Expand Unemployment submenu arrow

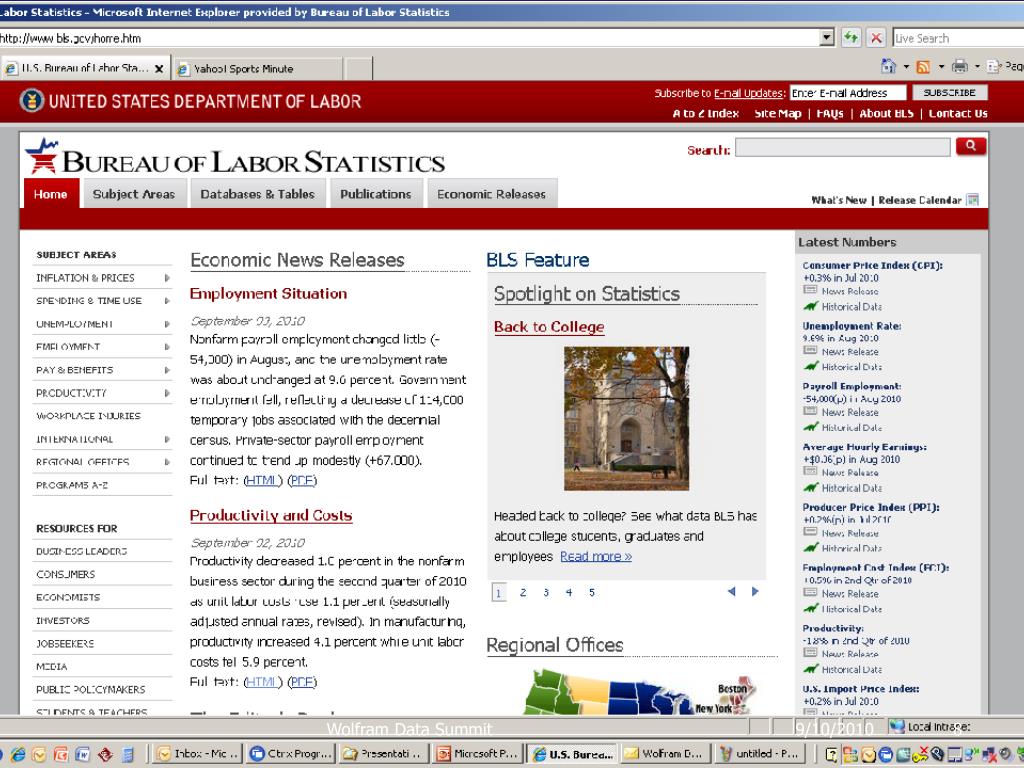coord(167,324)
